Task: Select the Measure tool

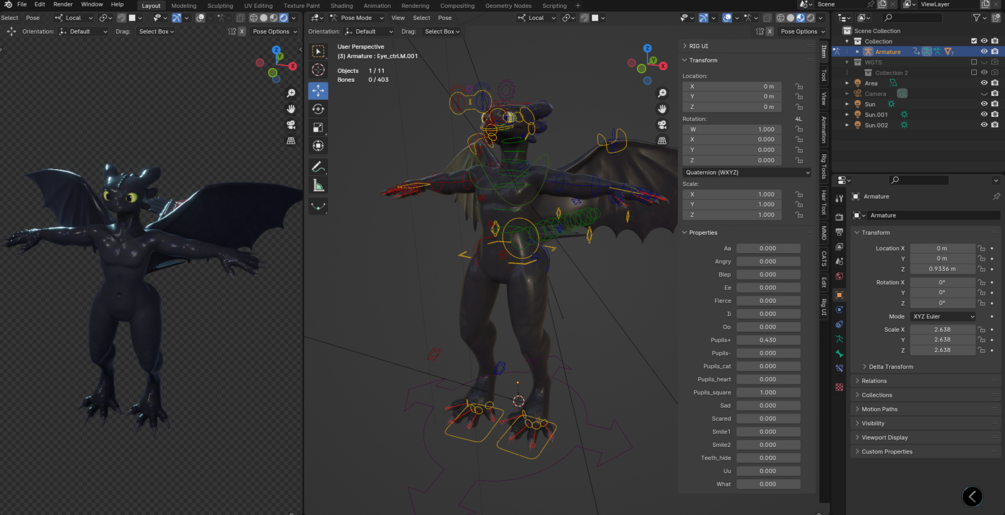Action: pyautogui.click(x=318, y=186)
